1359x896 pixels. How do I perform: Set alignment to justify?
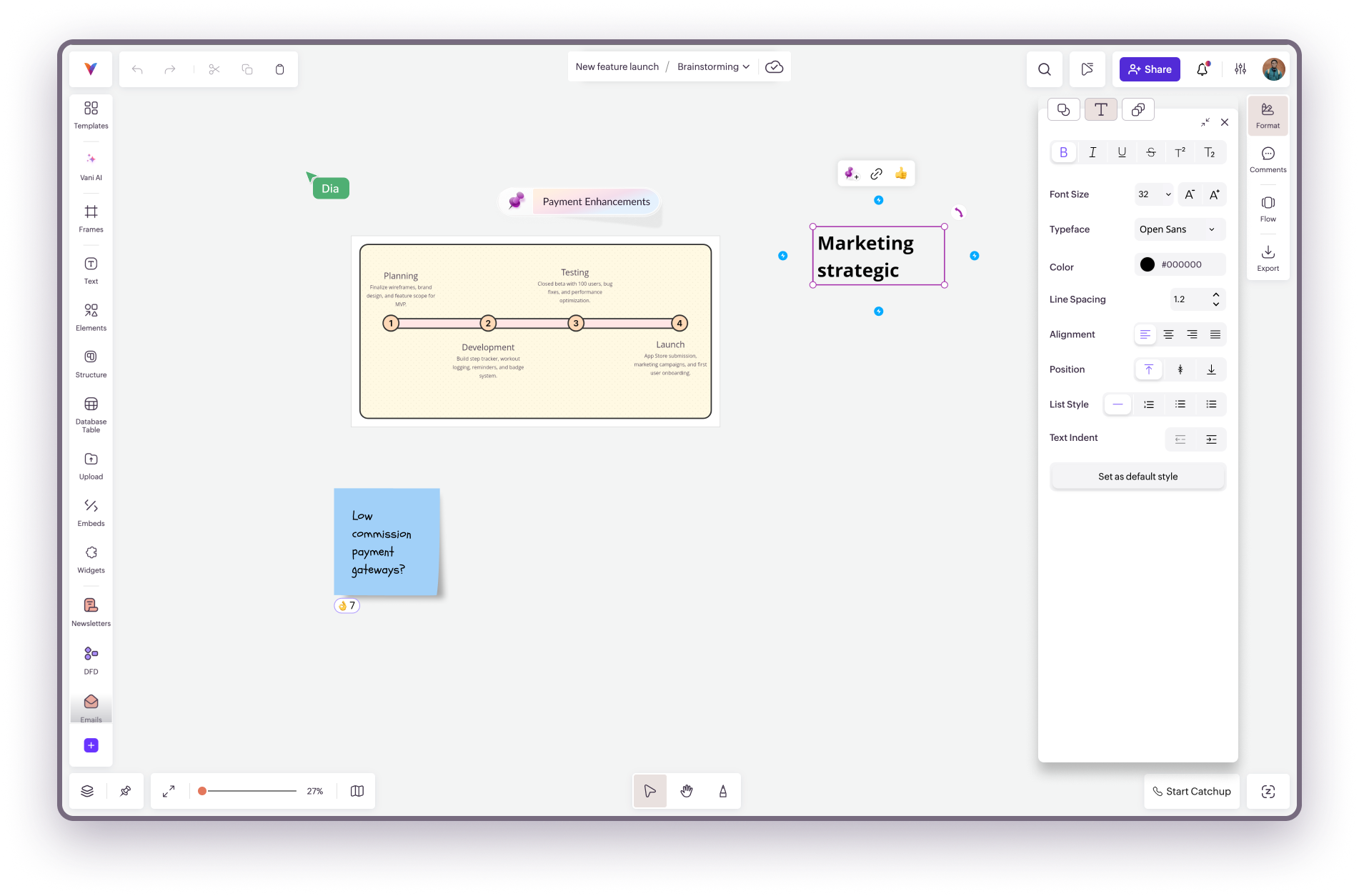click(x=1215, y=334)
